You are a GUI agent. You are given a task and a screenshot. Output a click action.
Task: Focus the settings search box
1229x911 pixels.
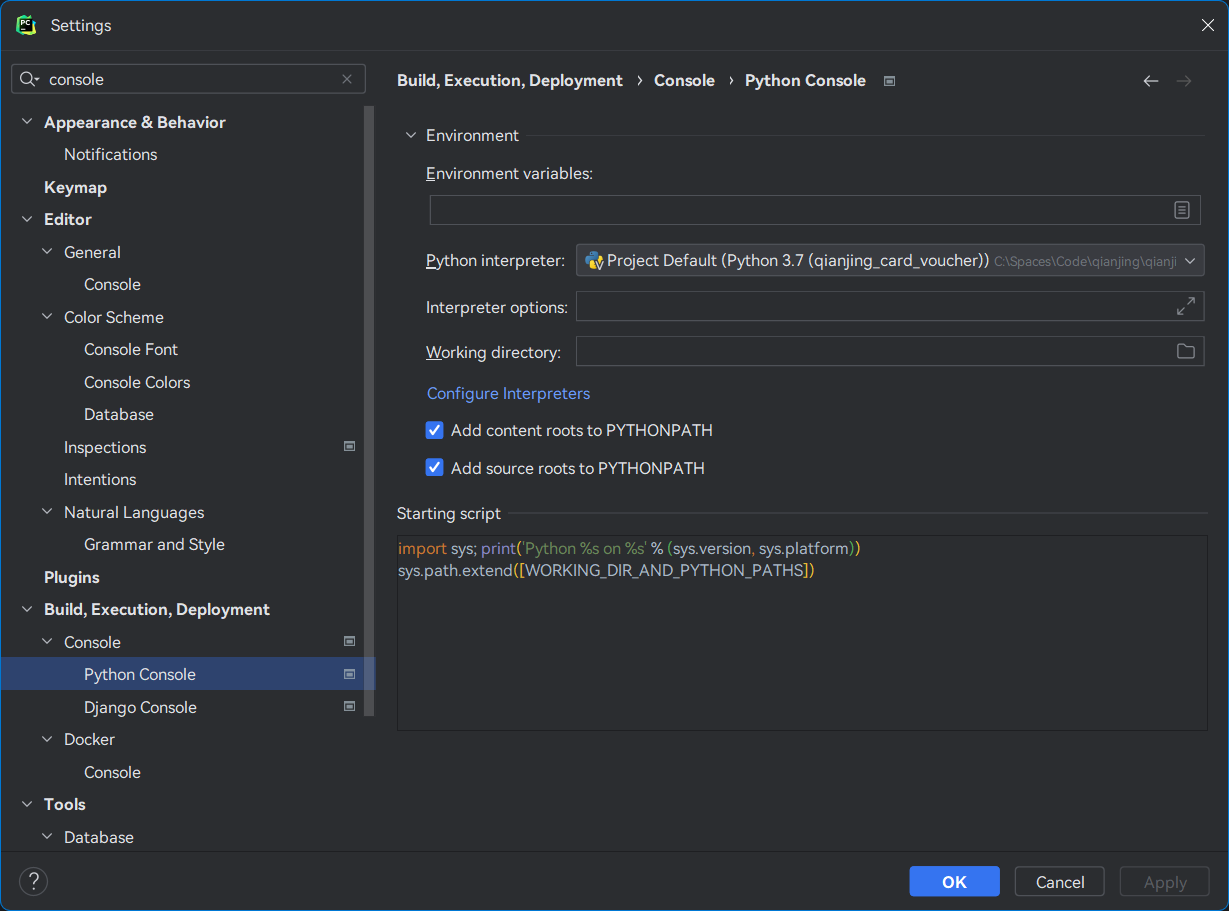[x=190, y=79]
